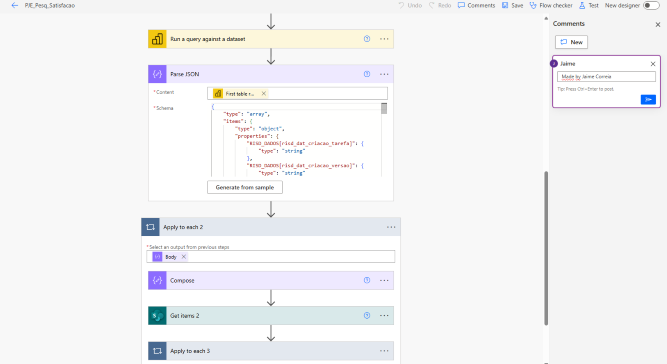Click the loop icon on Apply to each 2
667x364 pixels.
click(x=150, y=227)
